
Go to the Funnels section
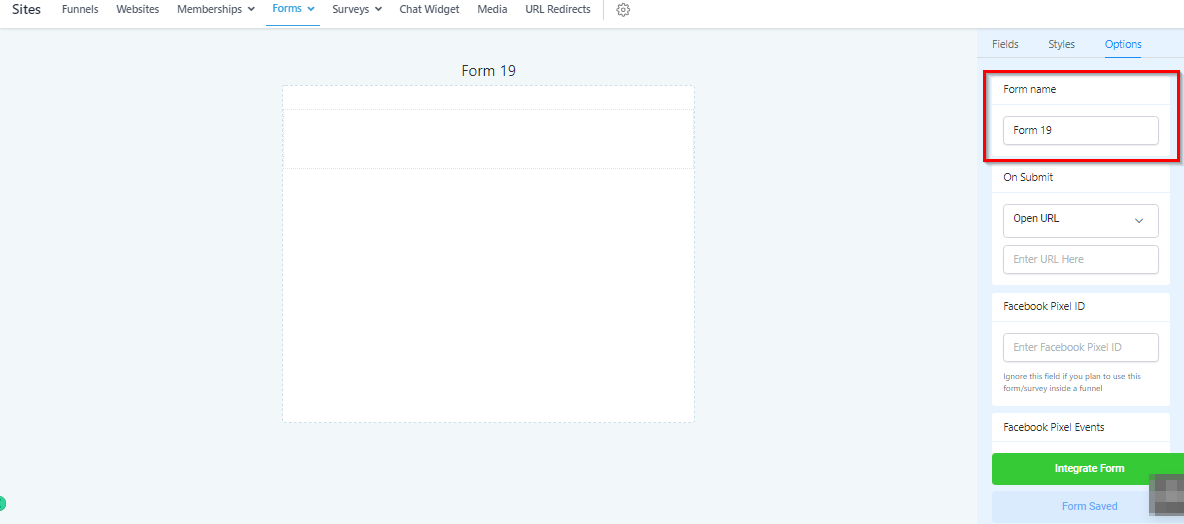[x=80, y=10]
